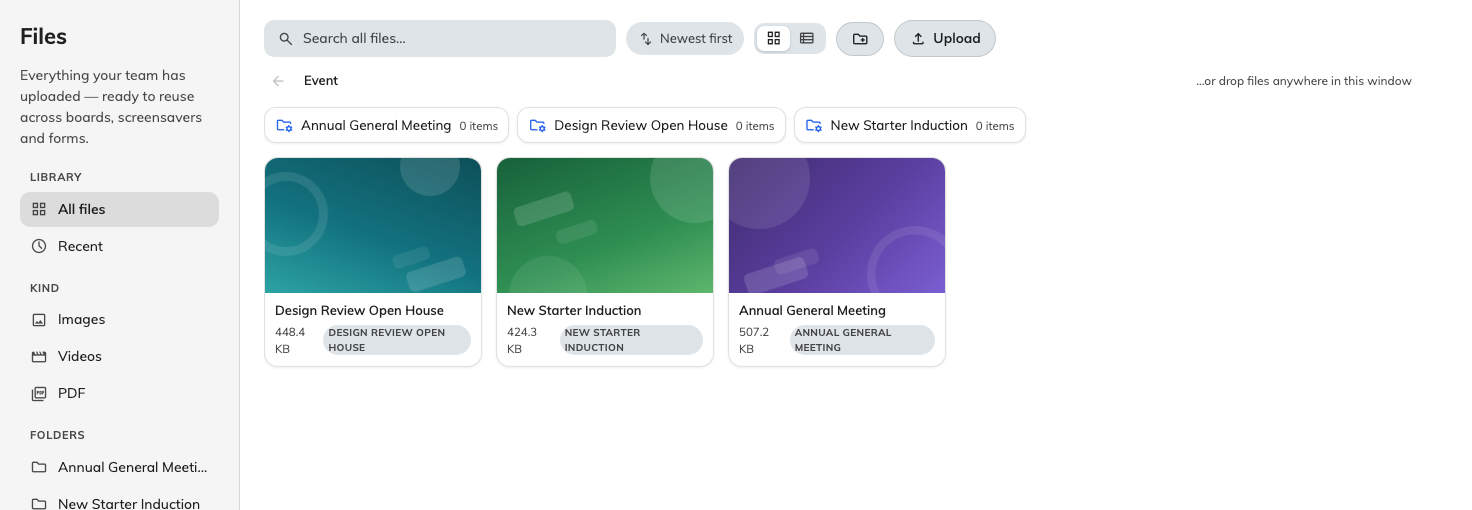Click the Event breadcrumb label
Viewport: 1472px width, 510px height.
[x=321, y=81]
